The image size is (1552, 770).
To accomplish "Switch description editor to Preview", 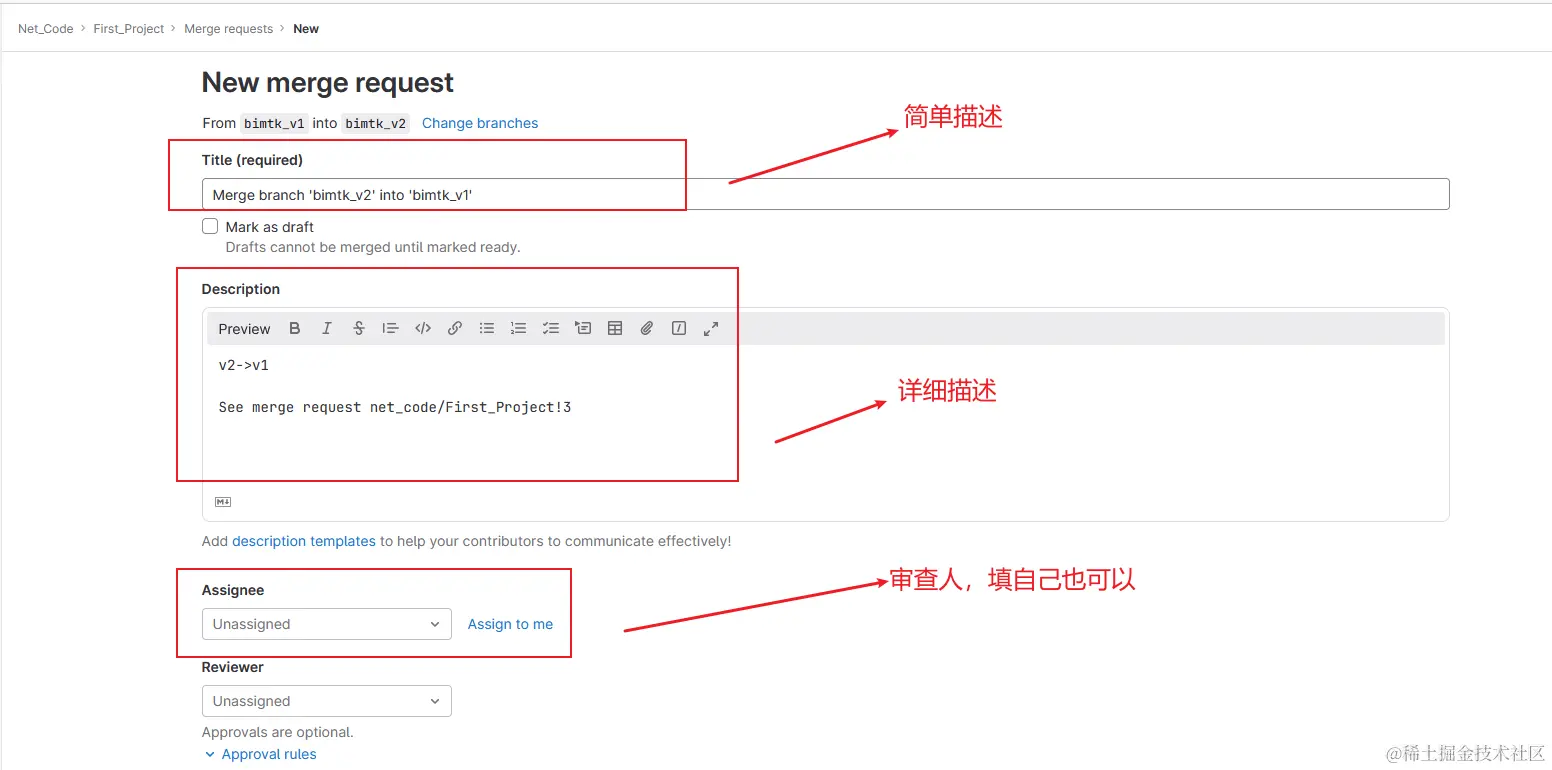I will coord(244,329).
